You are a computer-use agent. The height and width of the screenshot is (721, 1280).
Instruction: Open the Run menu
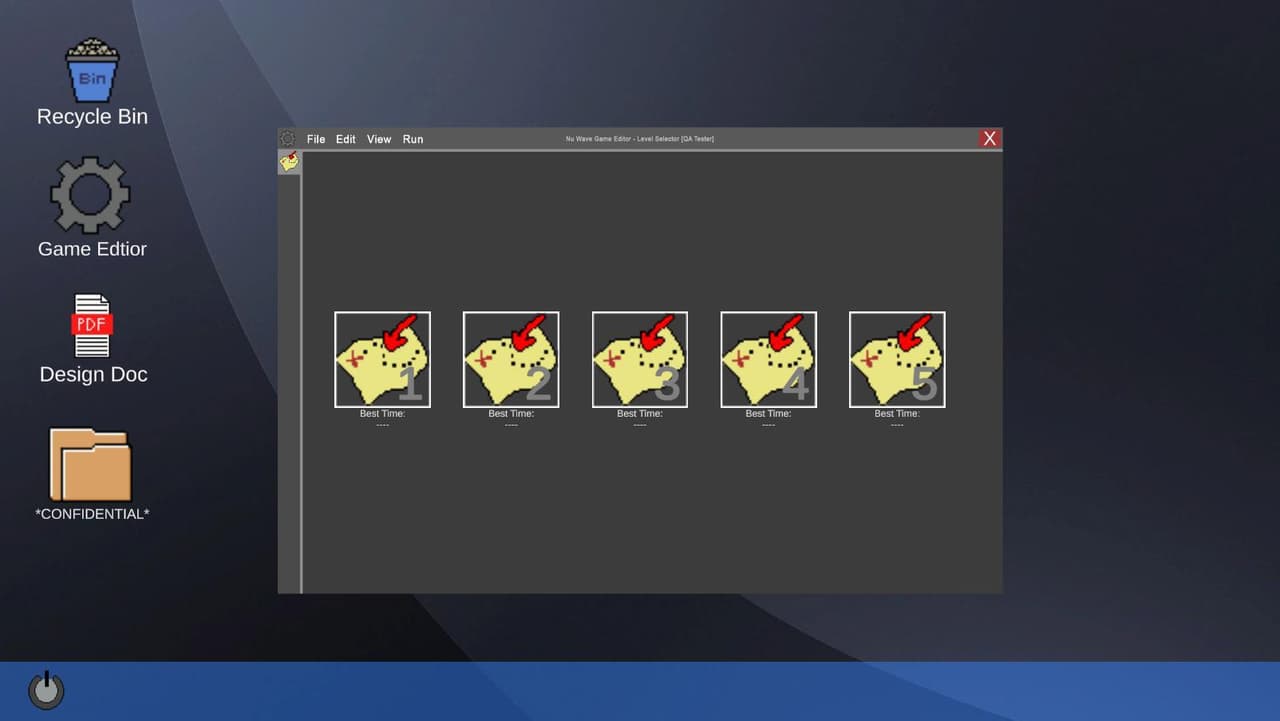point(413,139)
